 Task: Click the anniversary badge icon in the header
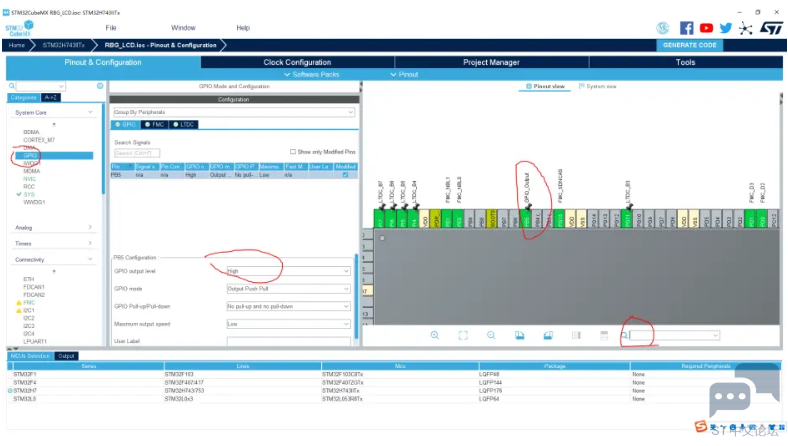tap(663, 28)
